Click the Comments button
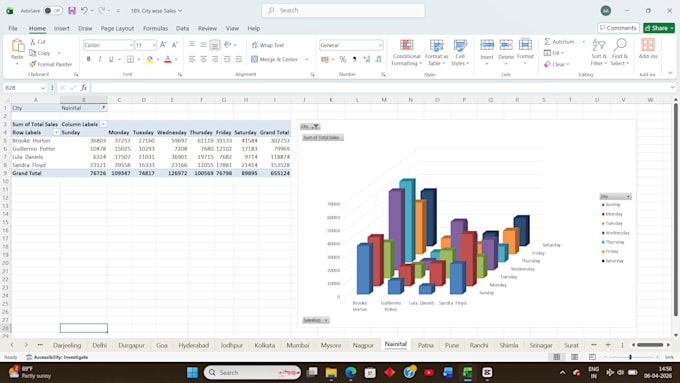This screenshot has height=383, width=680. tap(618, 28)
